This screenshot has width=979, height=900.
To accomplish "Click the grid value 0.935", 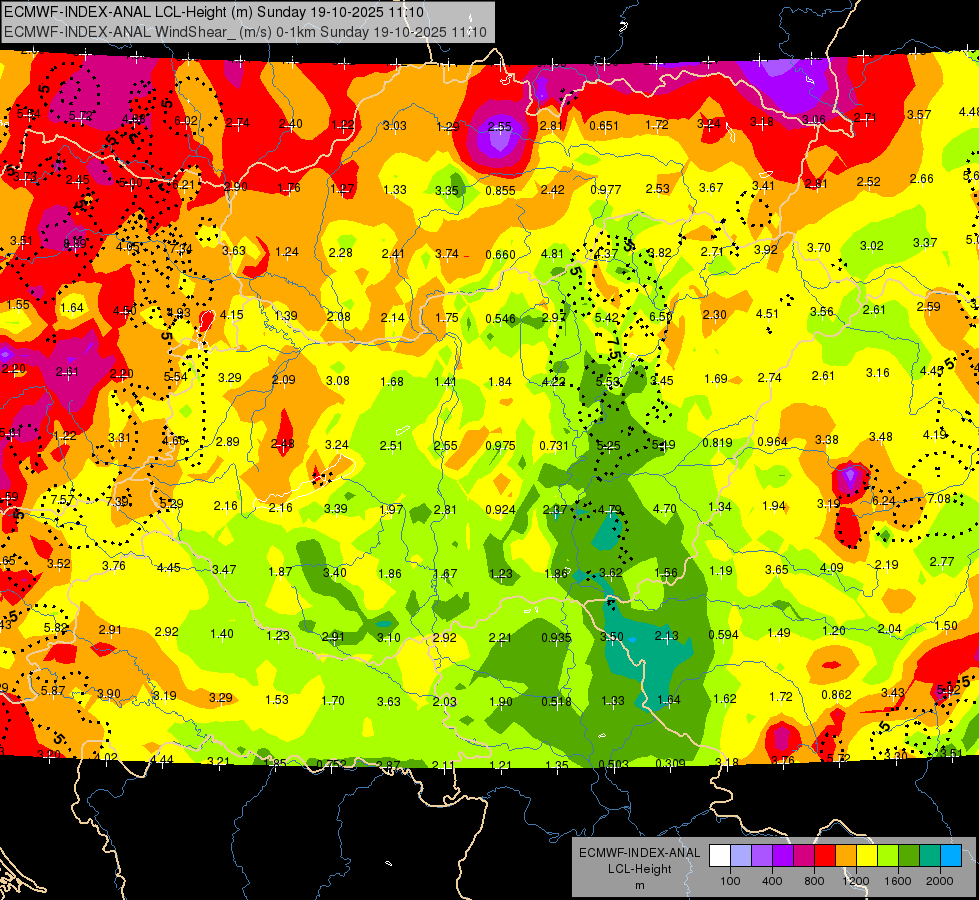I will pos(556,638).
